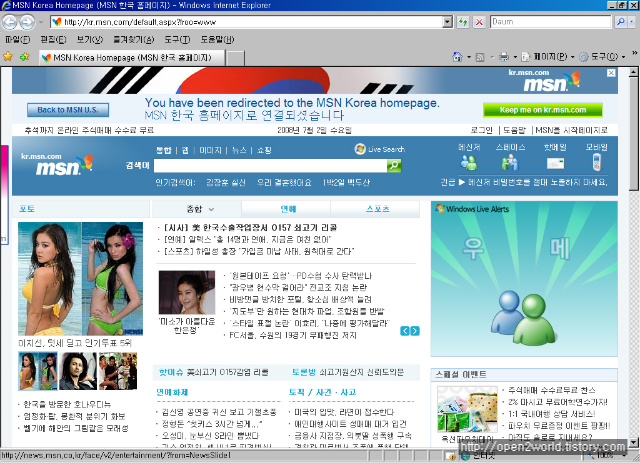Screen dimensions: 640x464
Task: Click the 핫메일 envelope icon
Action: (555, 164)
